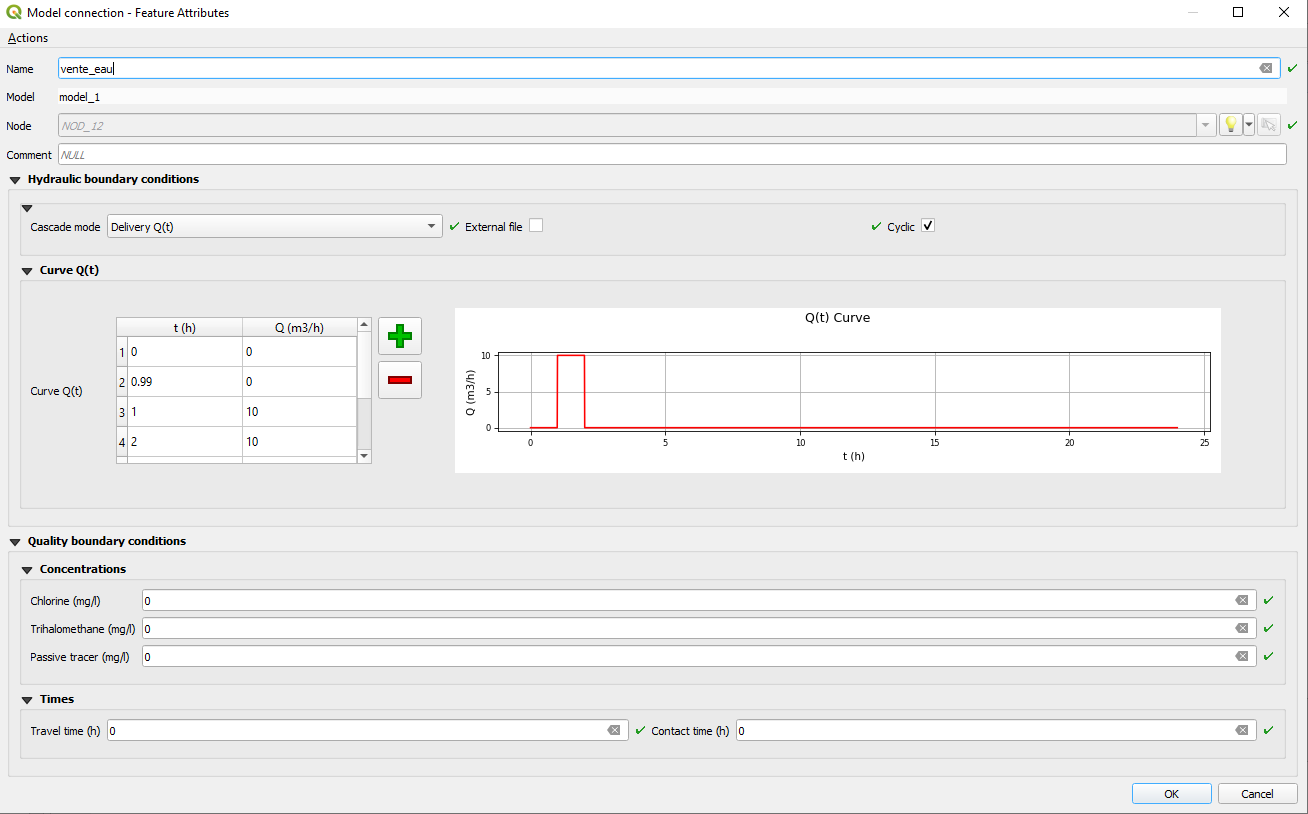Open the Actions menu
Screen dimensions: 1308x814
tap(28, 38)
